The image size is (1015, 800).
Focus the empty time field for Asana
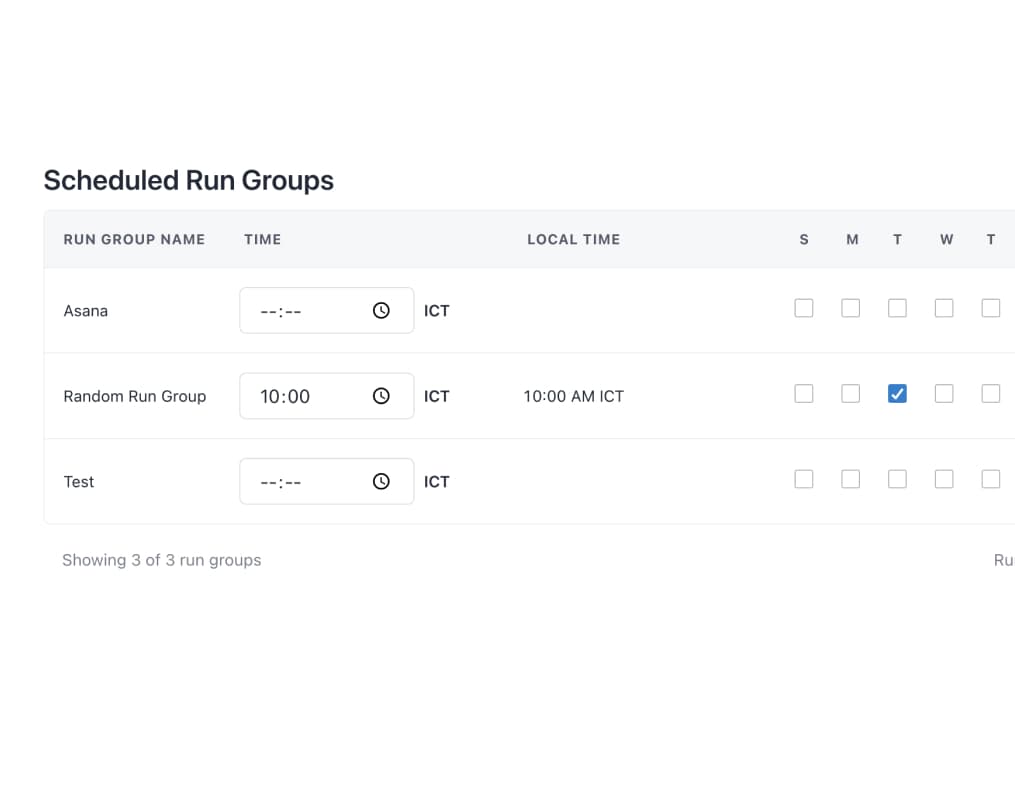tap(326, 311)
